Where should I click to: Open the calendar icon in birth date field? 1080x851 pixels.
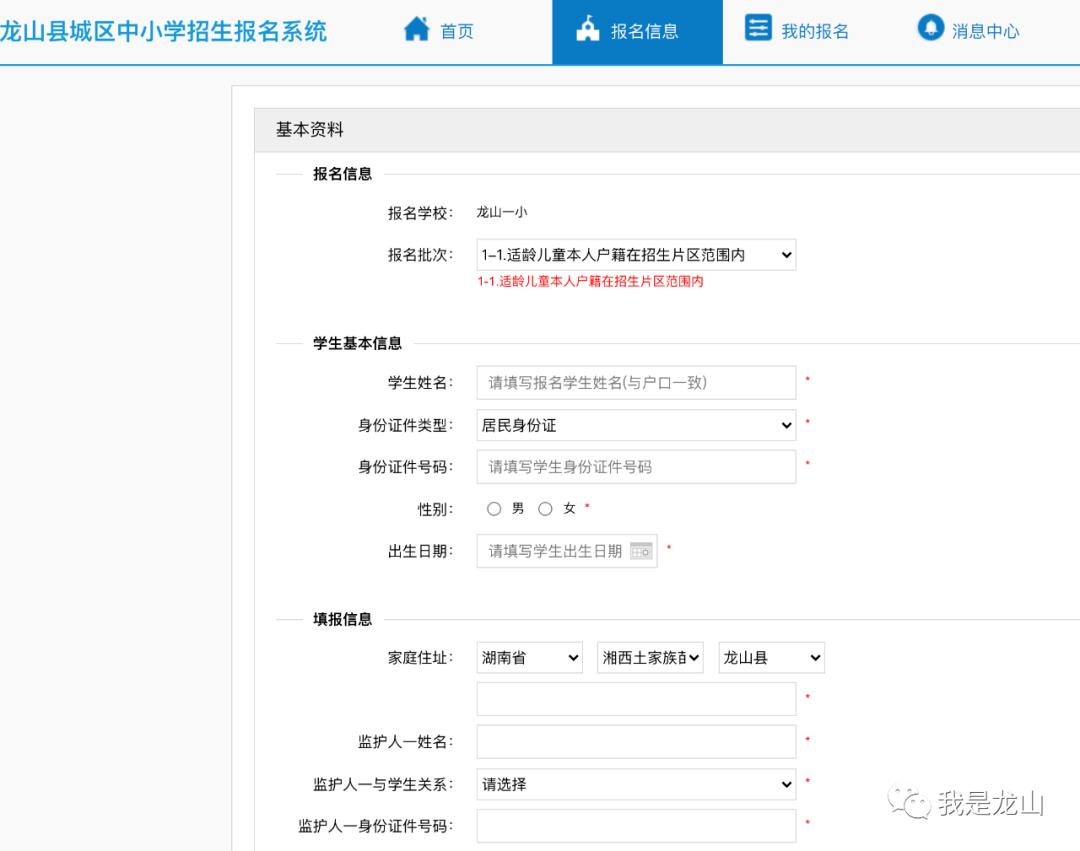point(641,551)
